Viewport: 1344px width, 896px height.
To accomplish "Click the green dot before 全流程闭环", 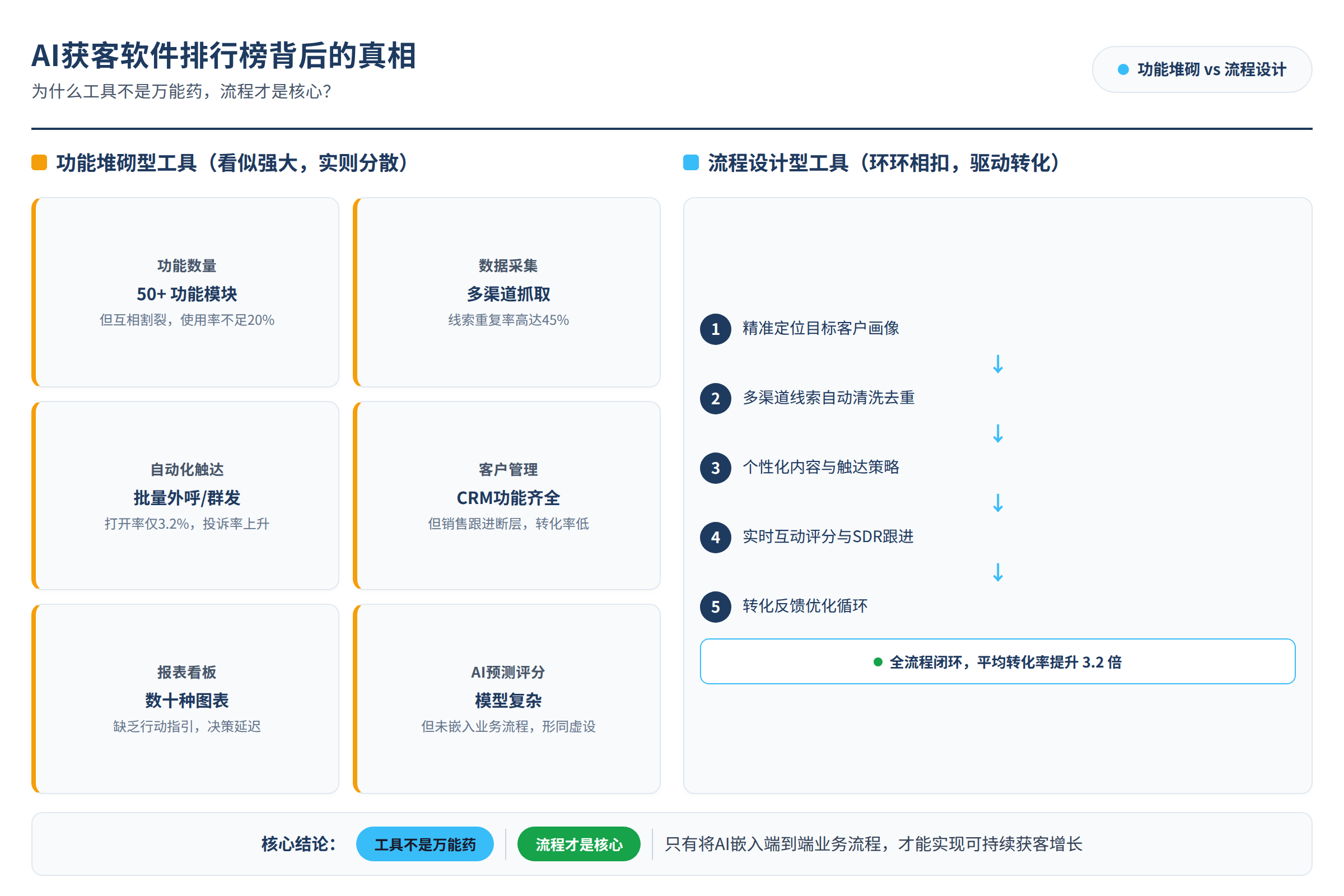I will (x=878, y=662).
